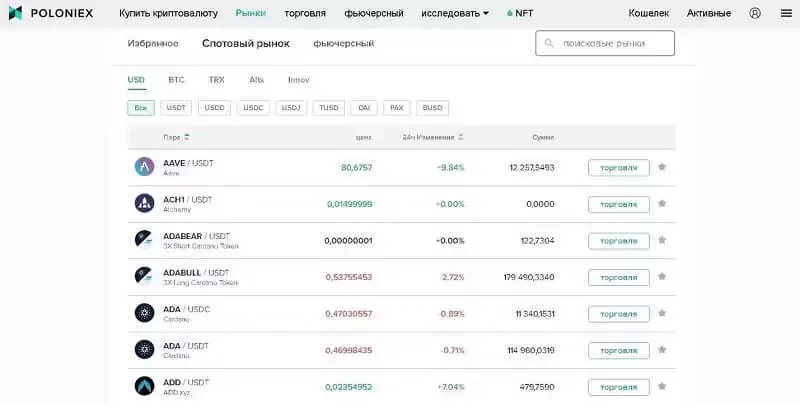Click the ADD change +7.04%
800x404 pixels.
click(451, 387)
